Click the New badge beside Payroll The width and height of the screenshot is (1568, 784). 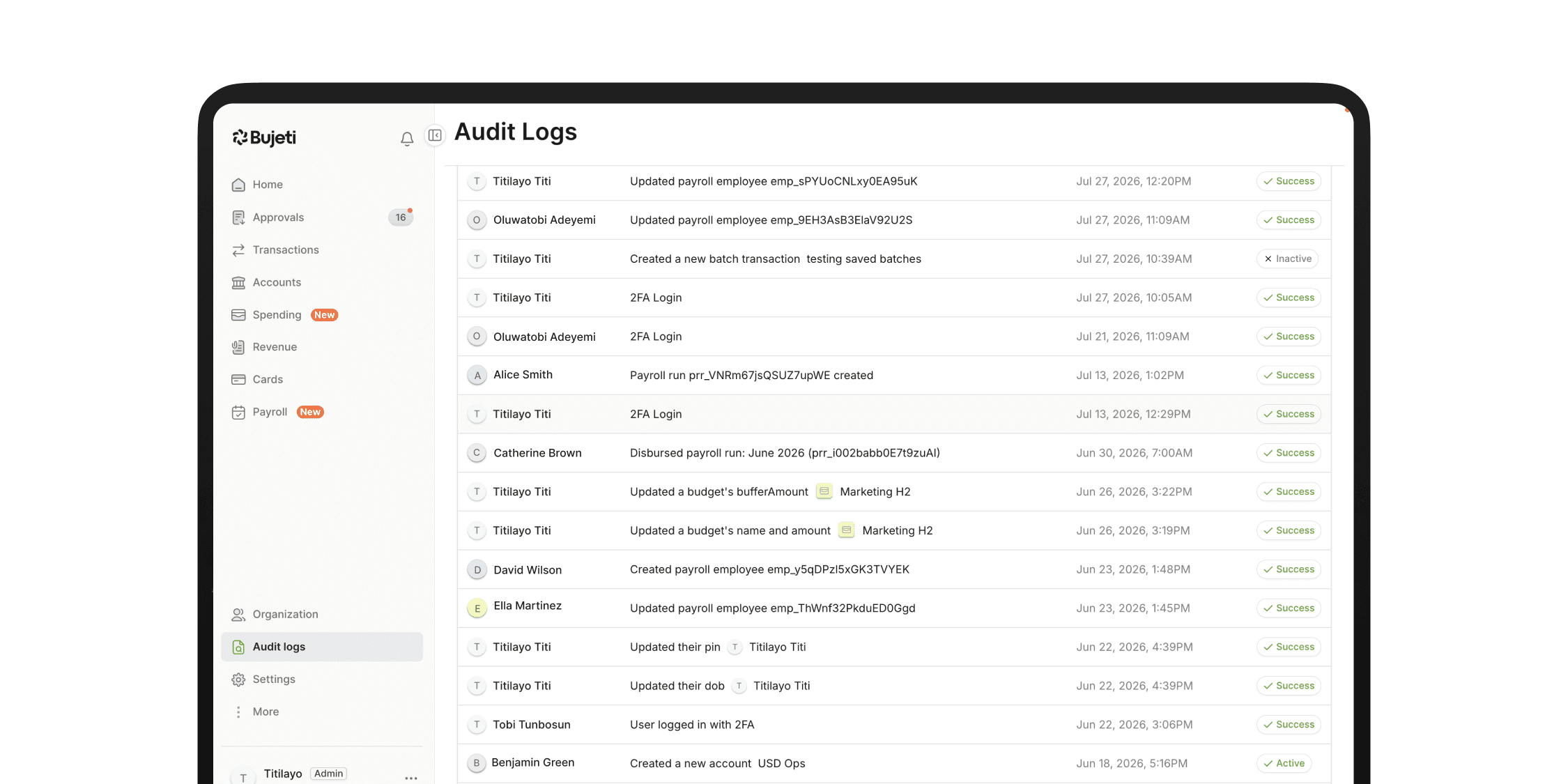[x=310, y=413]
